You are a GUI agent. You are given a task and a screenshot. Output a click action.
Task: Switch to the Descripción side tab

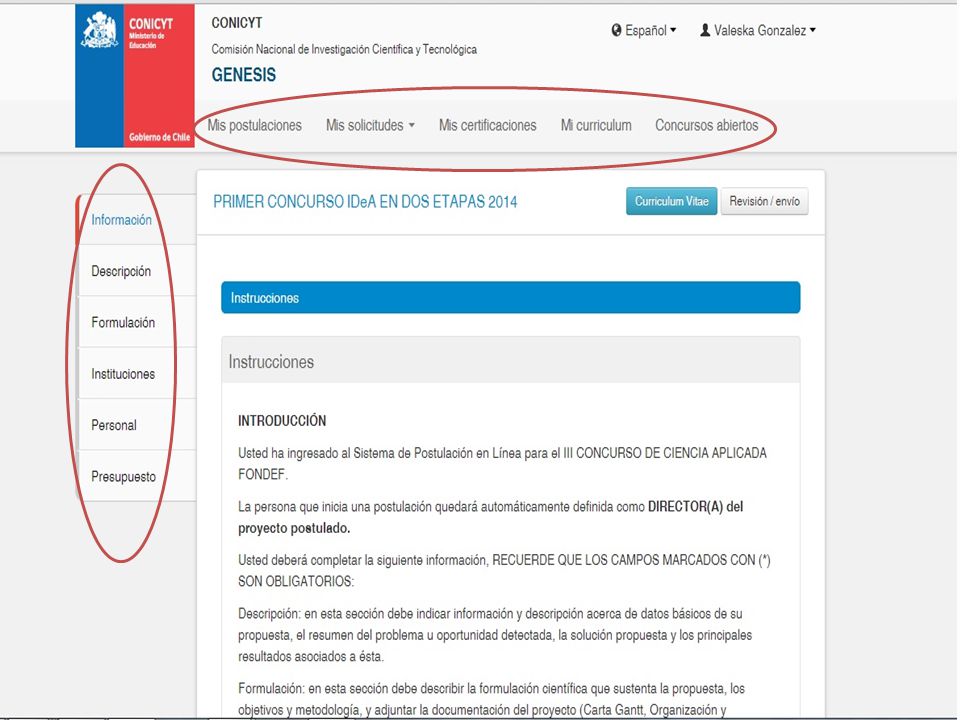click(x=137, y=271)
